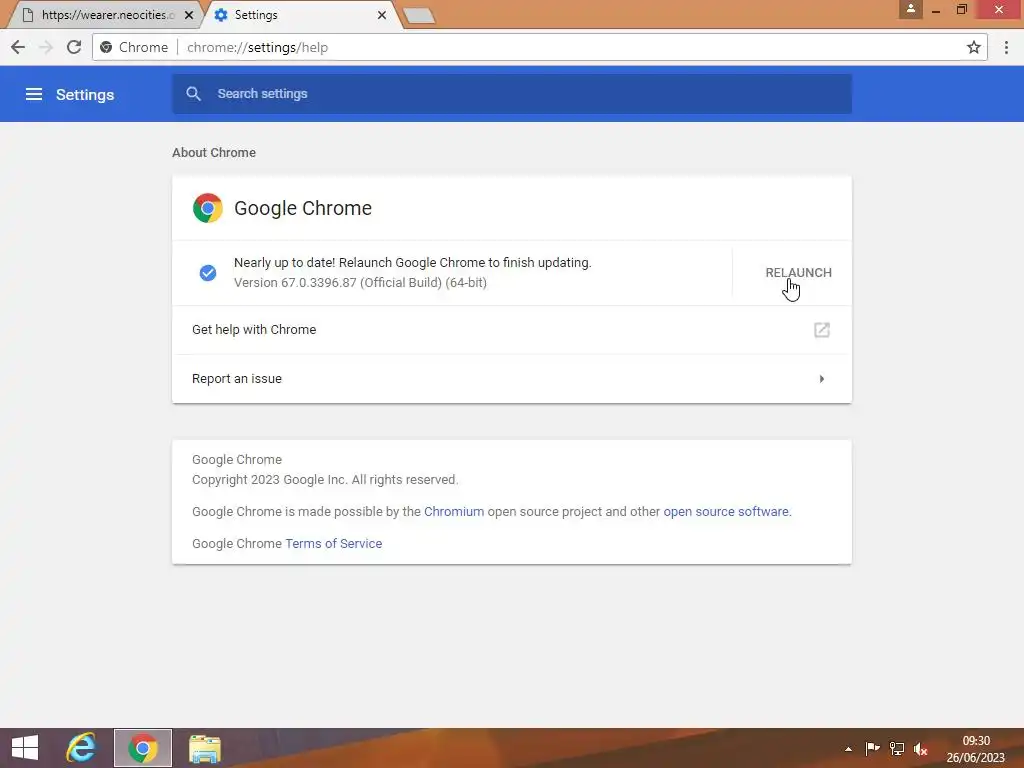
Task: Close the wearer.neocities tab
Action: pyautogui.click(x=189, y=14)
